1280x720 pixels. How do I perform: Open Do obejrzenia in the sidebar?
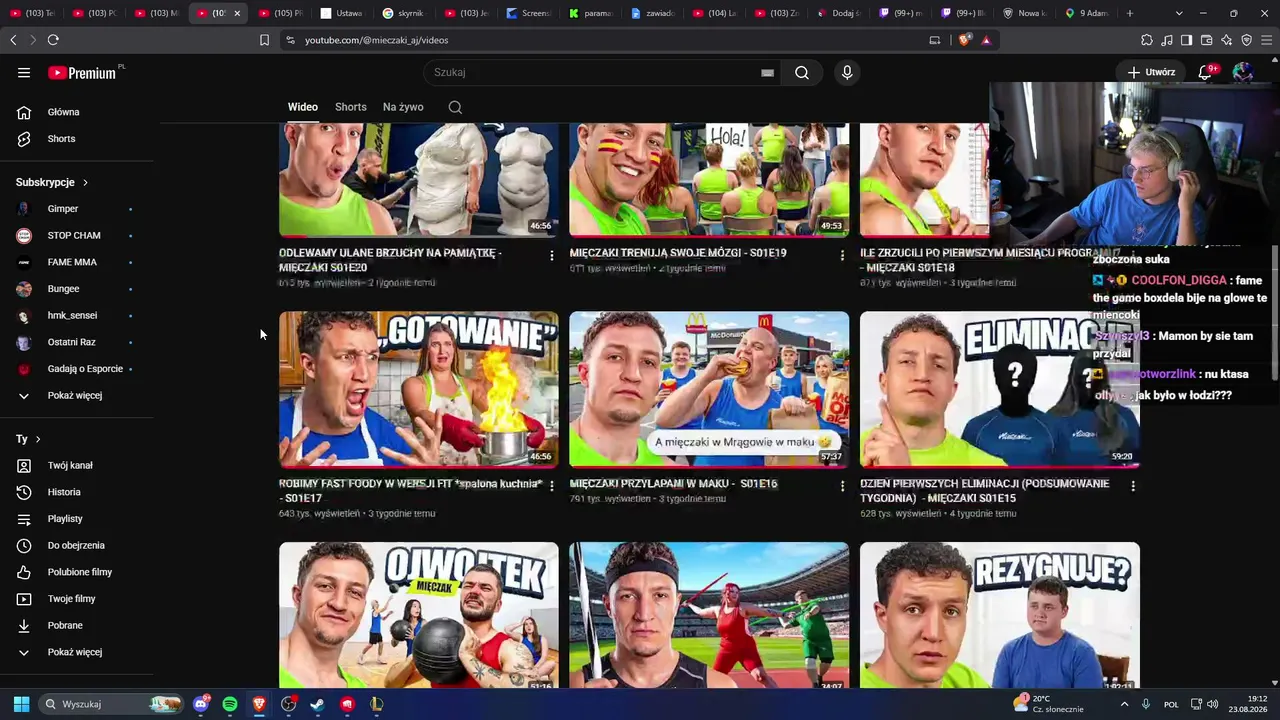point(76,546)
